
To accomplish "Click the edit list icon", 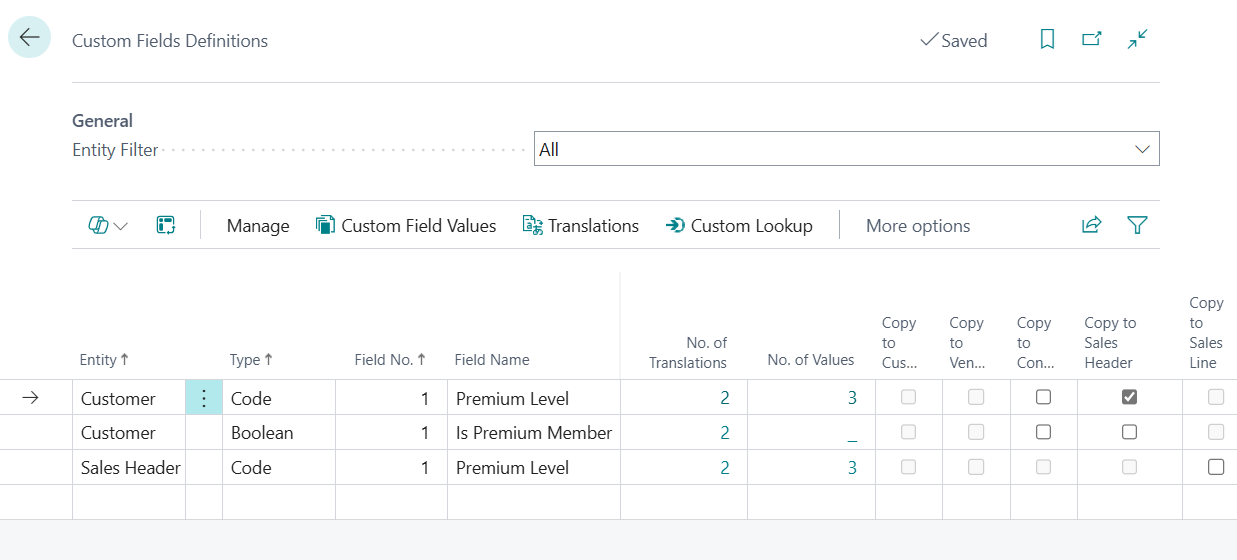I will click(x=166, y=226).
